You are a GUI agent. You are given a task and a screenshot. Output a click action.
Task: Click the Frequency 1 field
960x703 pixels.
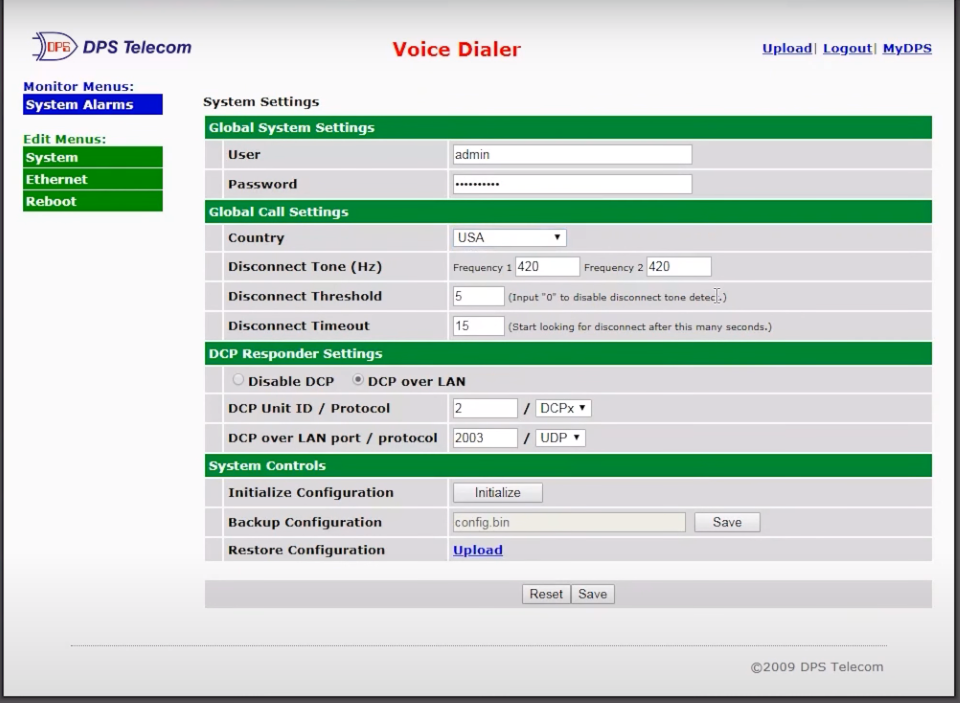[x=547, y=266]
